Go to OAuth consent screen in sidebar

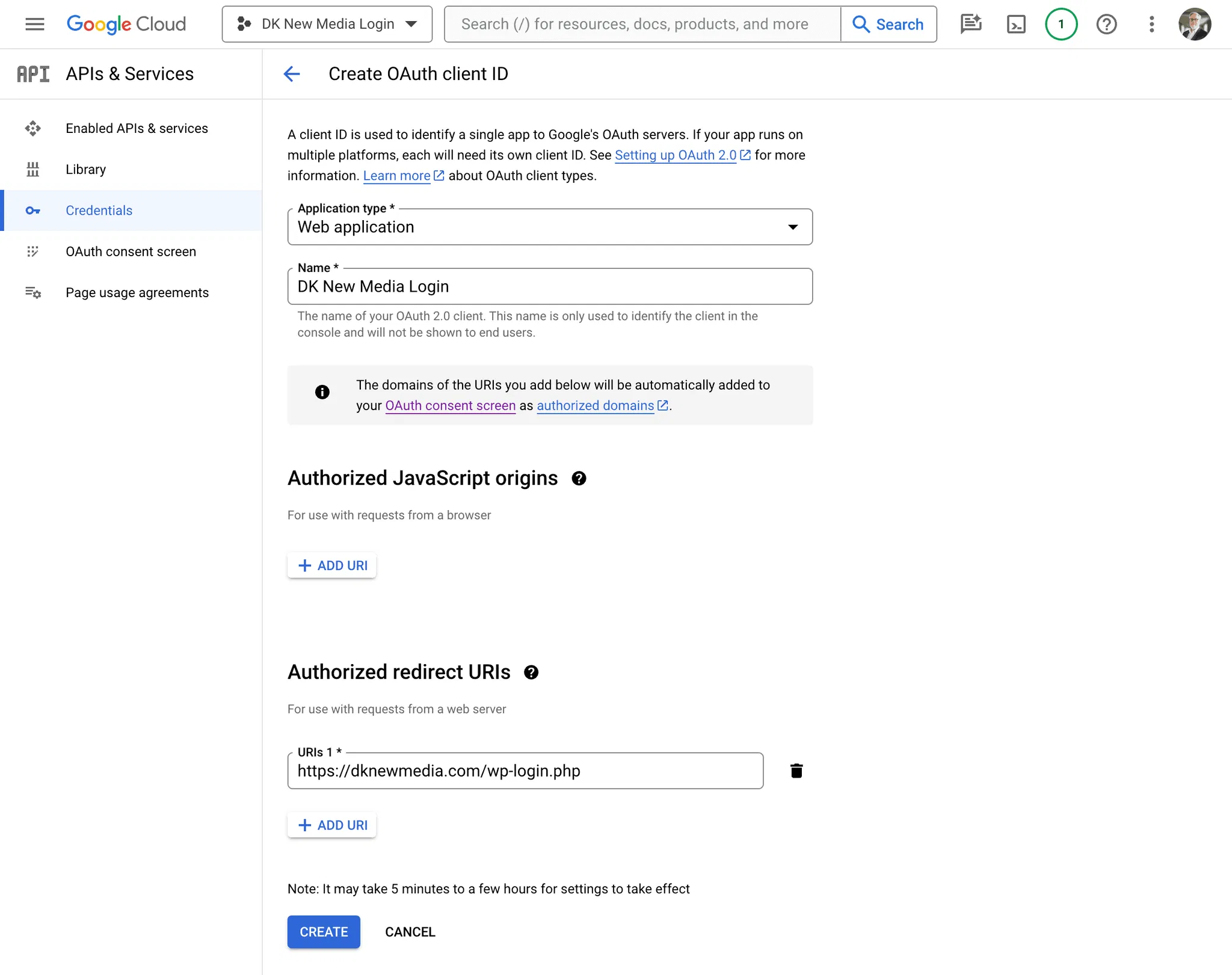[131, 251]
